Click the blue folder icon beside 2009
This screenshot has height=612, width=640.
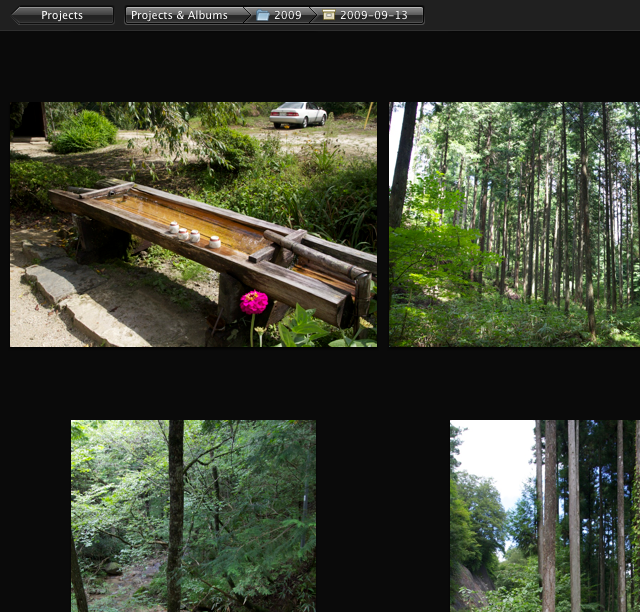262,16
